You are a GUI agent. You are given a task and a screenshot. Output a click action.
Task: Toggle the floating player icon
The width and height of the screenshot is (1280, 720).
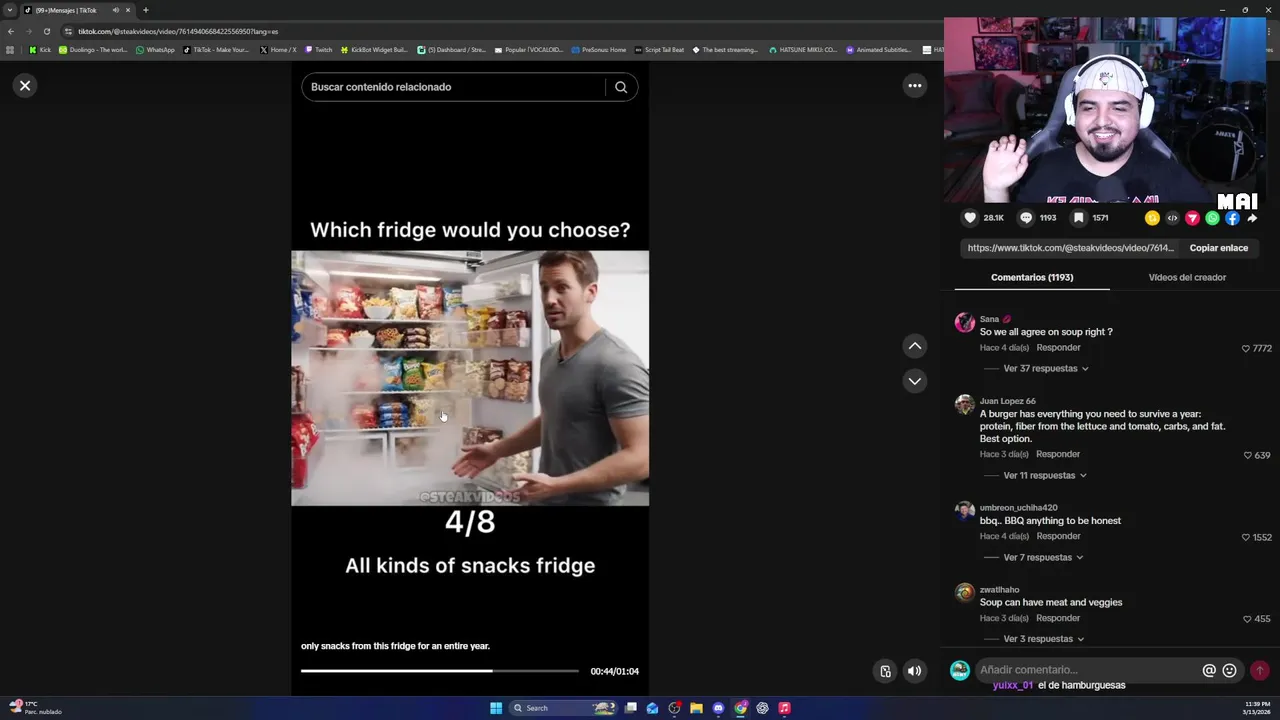click(x=885, y=671)
